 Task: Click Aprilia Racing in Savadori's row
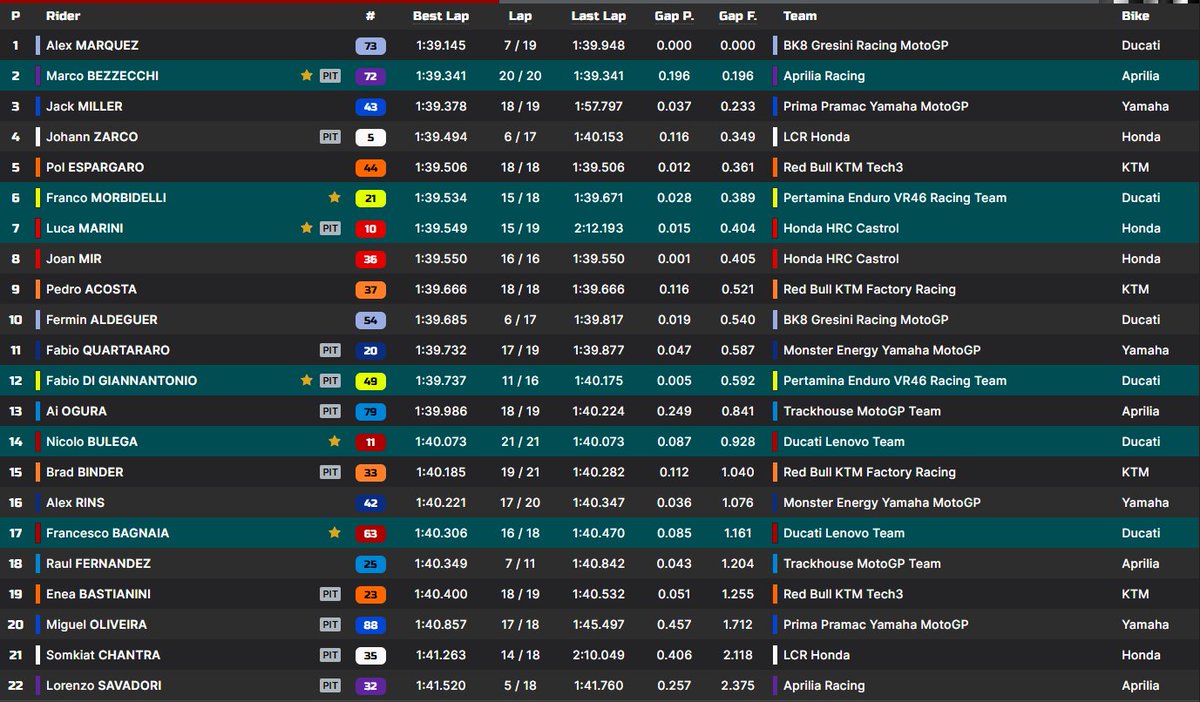[x=824, y=686]
